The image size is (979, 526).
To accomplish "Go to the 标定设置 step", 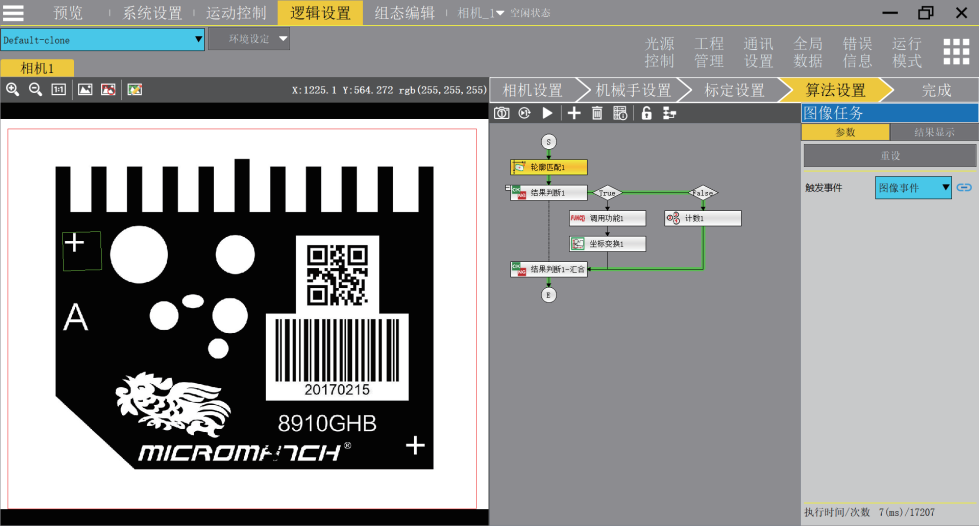I will click(x=734, y=90).
